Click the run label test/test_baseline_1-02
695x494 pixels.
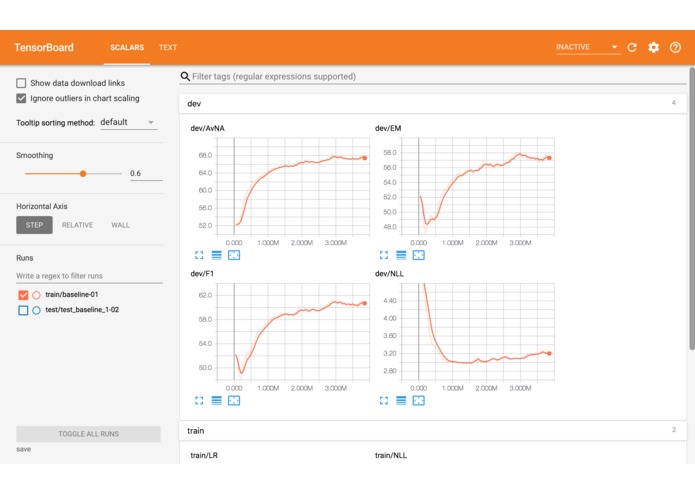tap(82, 310)
